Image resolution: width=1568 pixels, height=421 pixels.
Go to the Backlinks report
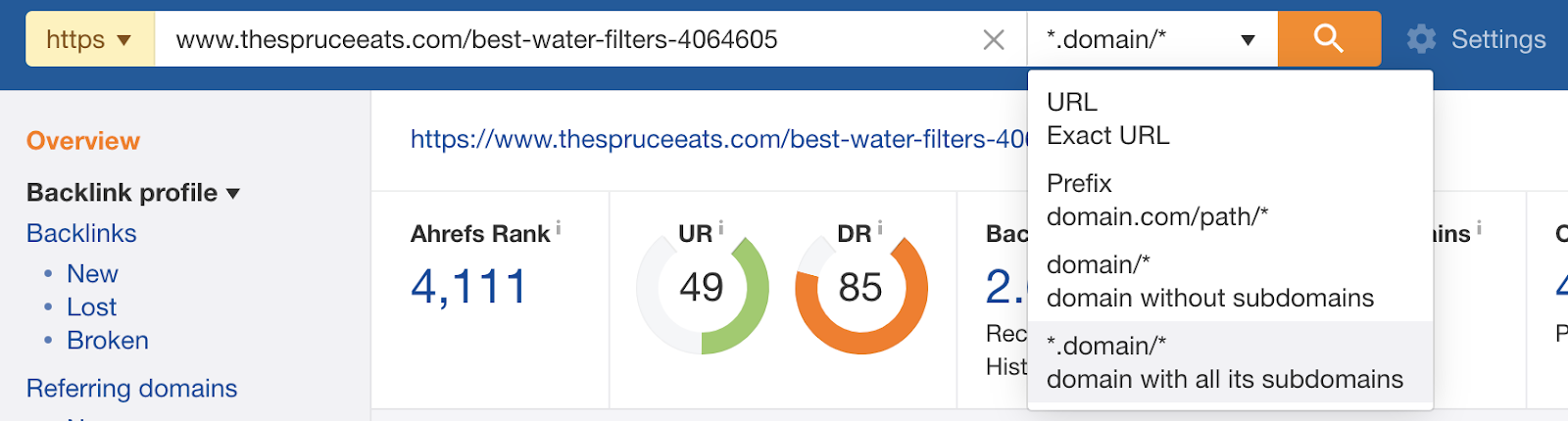81,233
